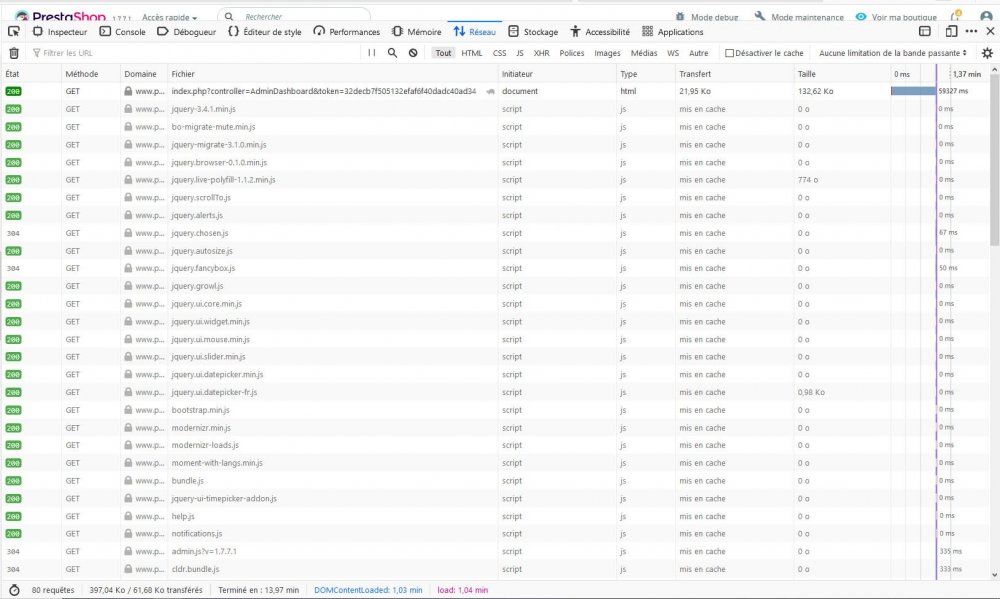Select bo-migrate-mute.min.js request

click(x=495, y=127)
